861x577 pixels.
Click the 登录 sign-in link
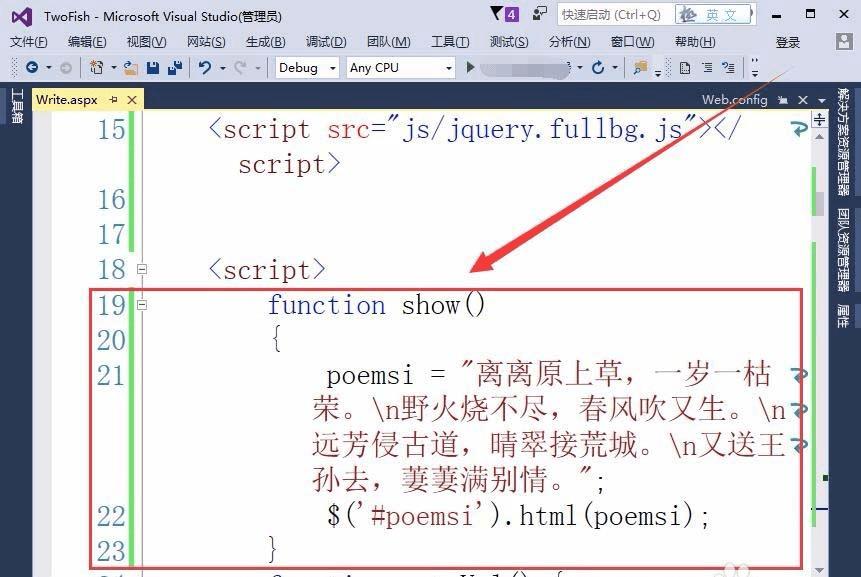(x=787, y=42)
